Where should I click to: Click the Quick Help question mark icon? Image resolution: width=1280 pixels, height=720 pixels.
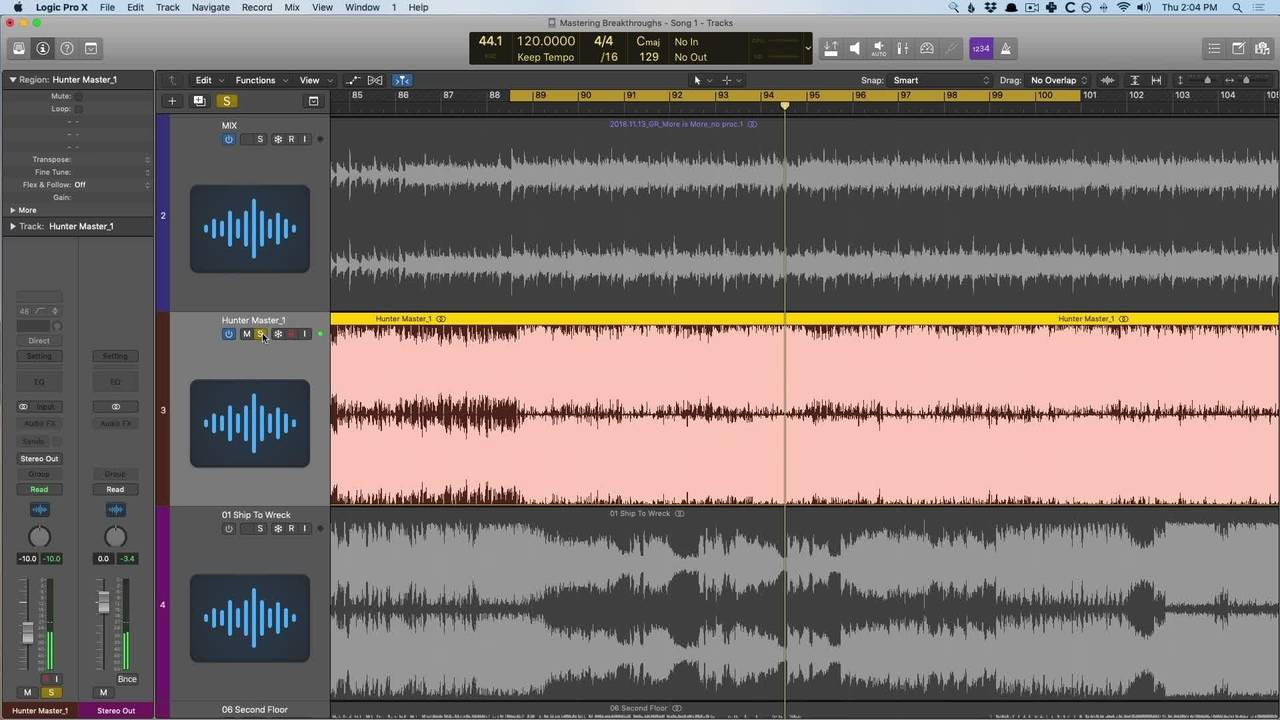coord(67,48)
